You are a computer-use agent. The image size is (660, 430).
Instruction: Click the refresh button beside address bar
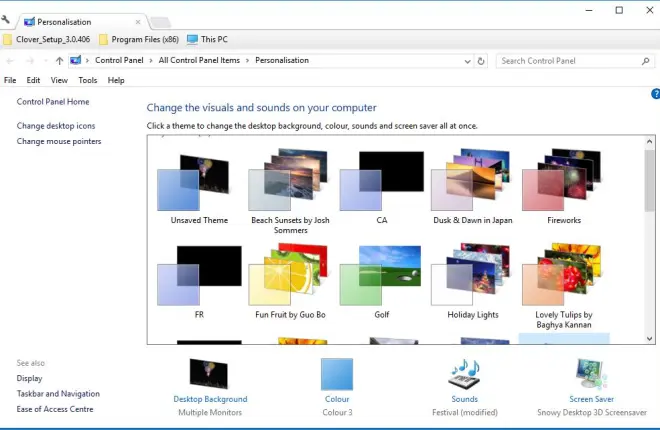click(481, 61)
